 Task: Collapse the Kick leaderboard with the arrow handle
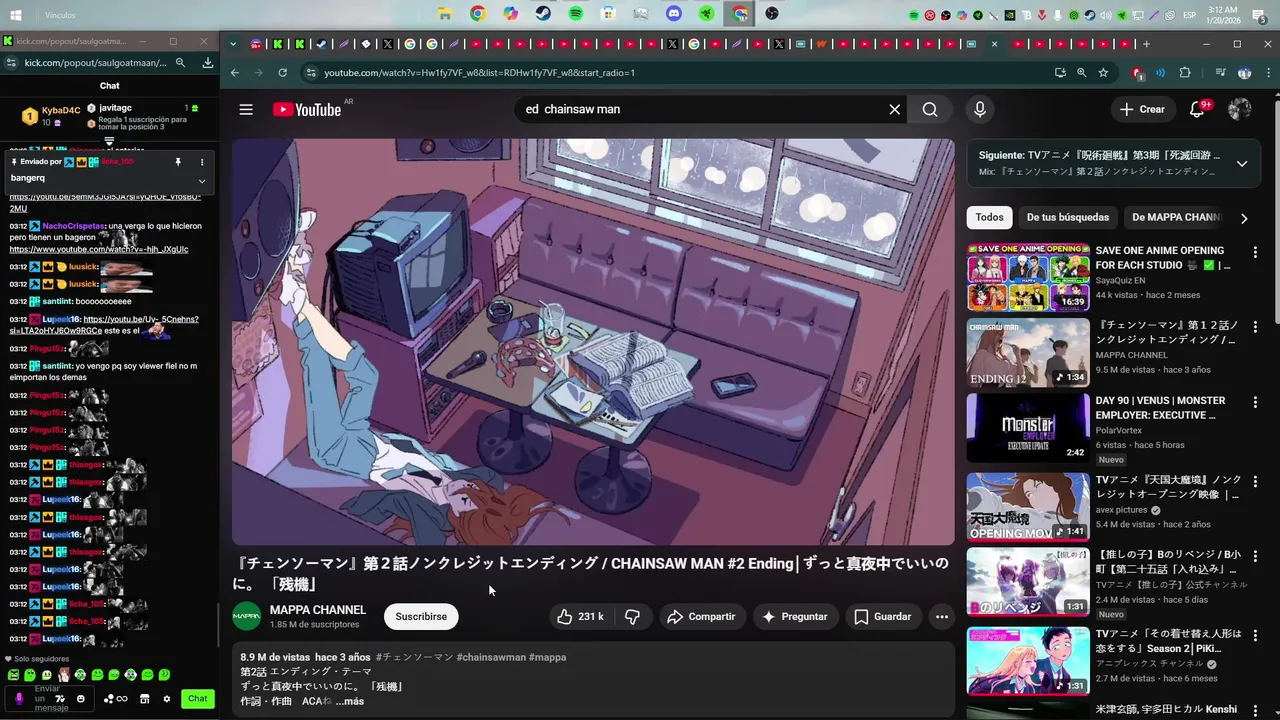109,142
